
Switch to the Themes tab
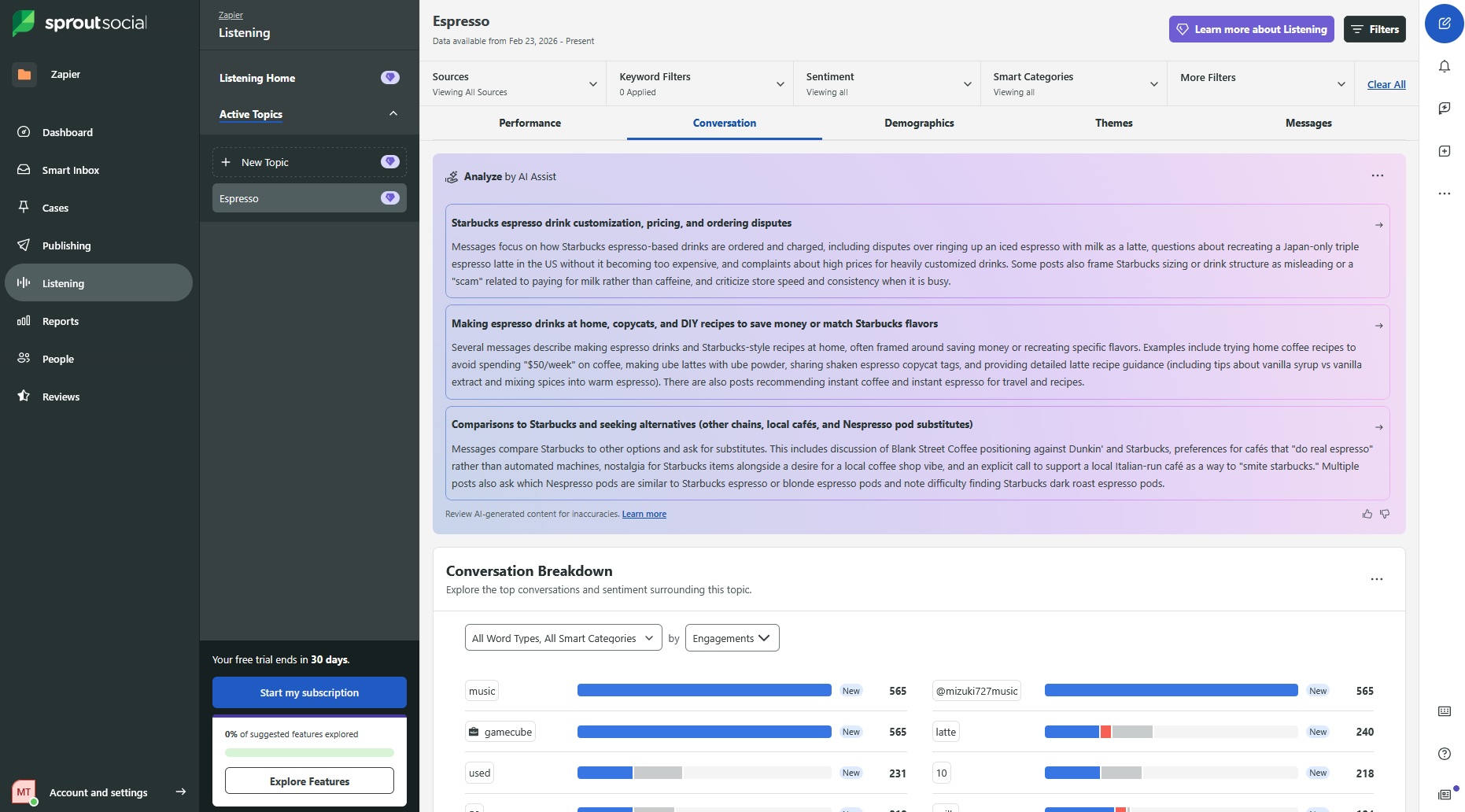coord(1114,124)
